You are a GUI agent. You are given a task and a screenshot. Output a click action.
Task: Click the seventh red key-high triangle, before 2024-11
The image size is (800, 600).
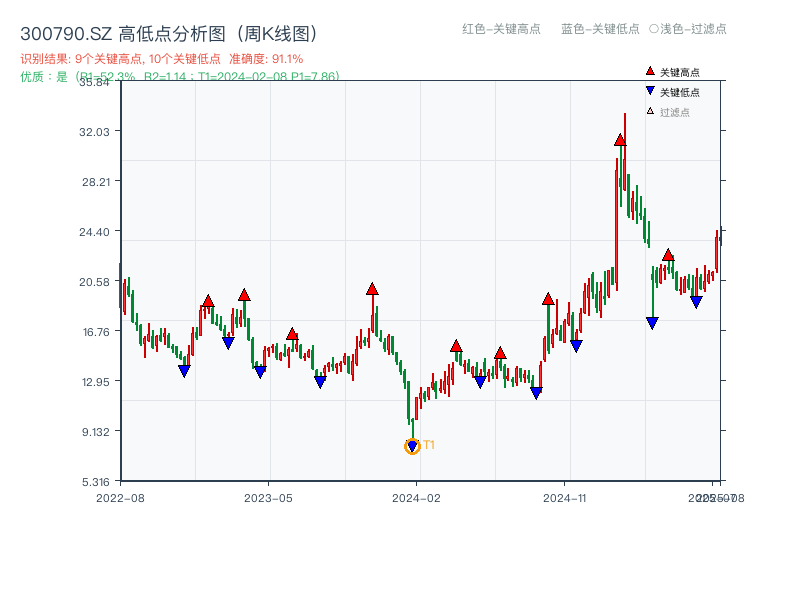coord(548,299)
